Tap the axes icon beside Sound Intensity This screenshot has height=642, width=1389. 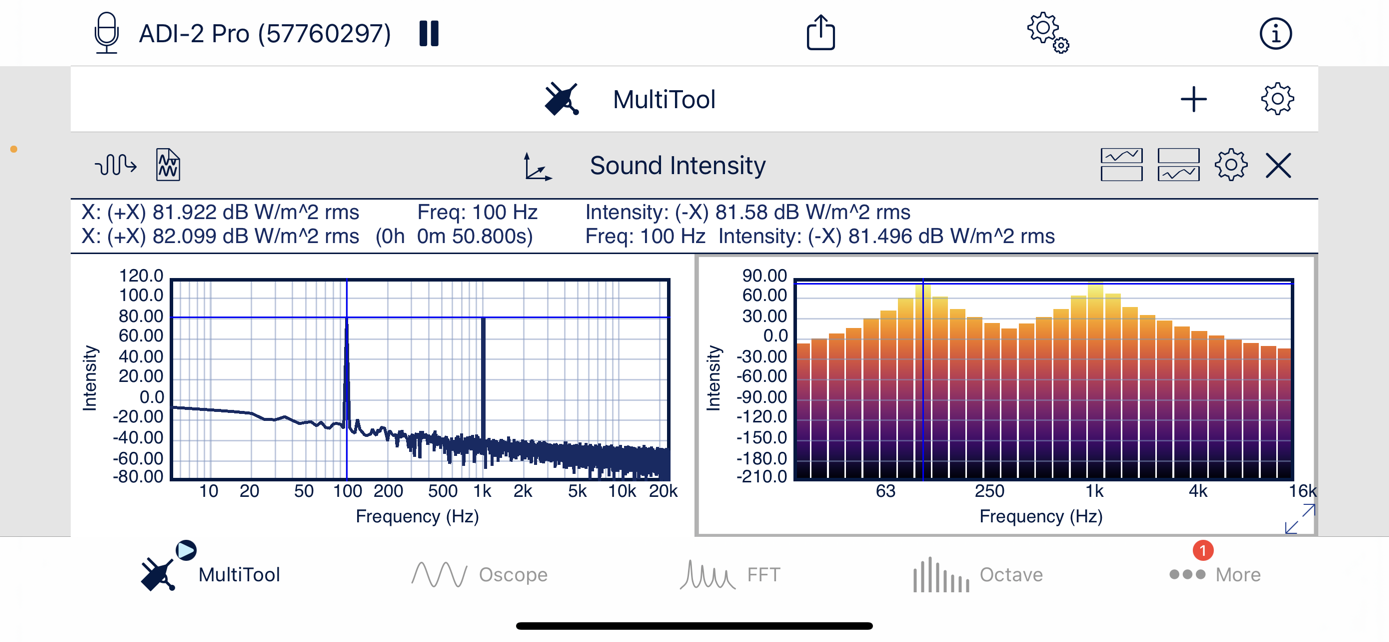click(537, 166)
